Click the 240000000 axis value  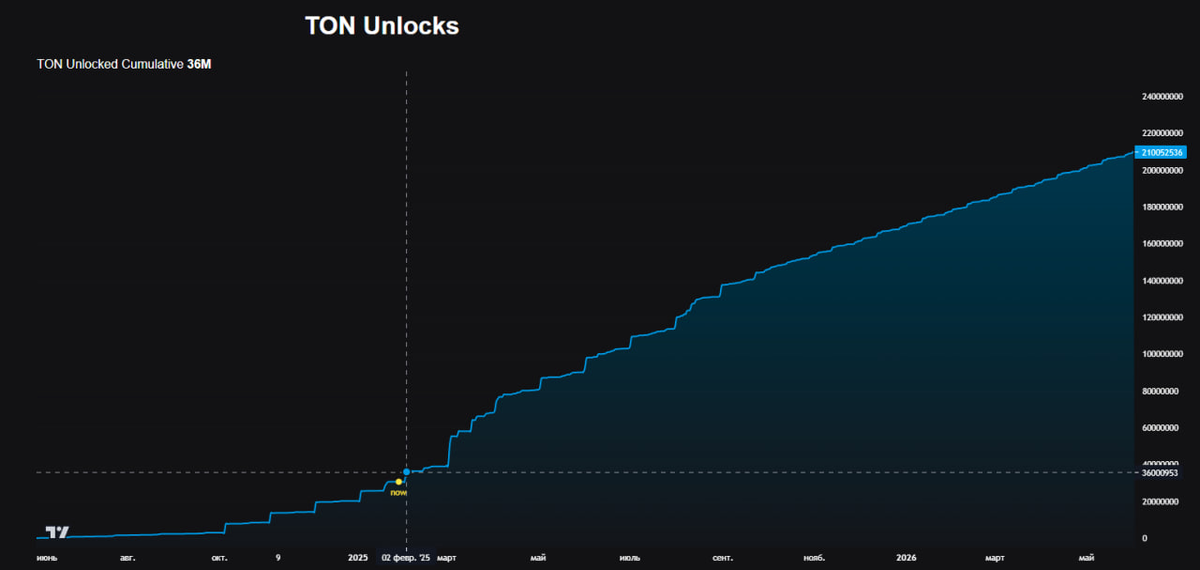(1163, 97)
